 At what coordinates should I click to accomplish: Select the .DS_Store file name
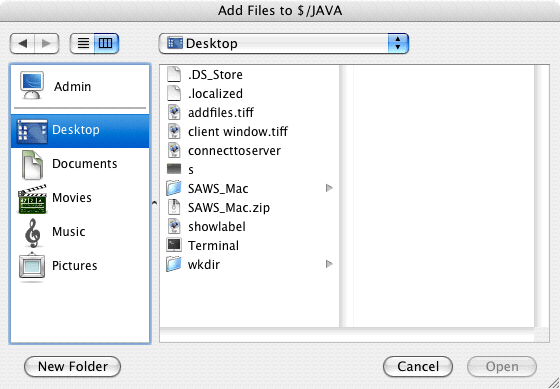pyautogui.click(x=215, y=75)
